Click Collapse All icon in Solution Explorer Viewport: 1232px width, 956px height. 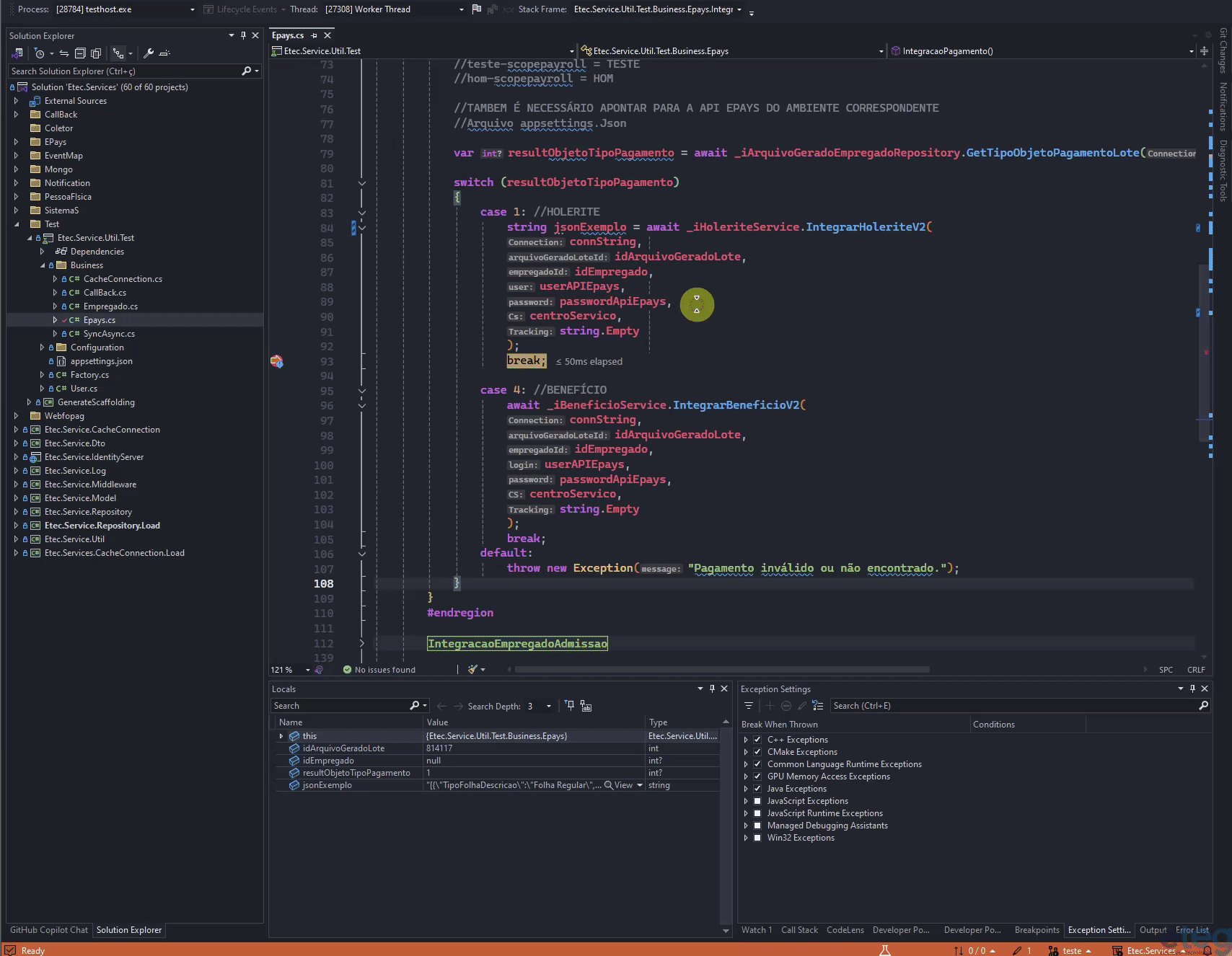tap(80, 53)
